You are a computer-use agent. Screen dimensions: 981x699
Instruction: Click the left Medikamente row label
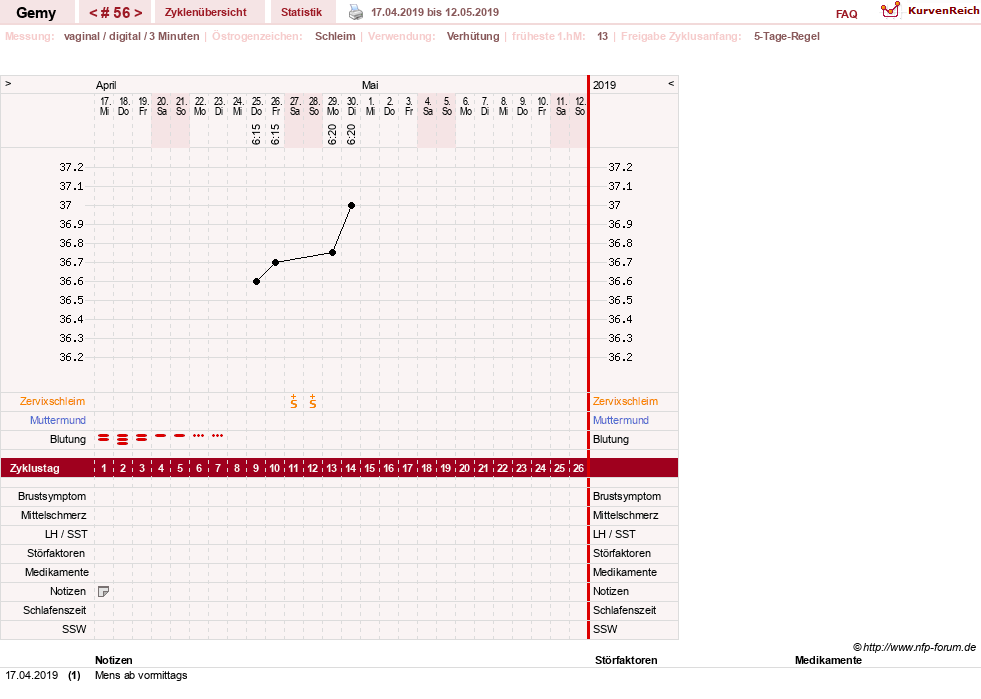(x=57, y=572)
